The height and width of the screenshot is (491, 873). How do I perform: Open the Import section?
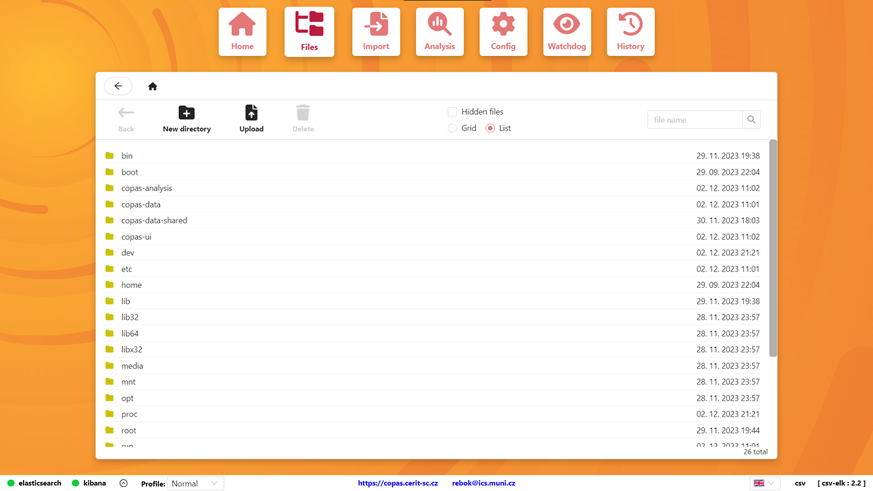tap(376, 32)
